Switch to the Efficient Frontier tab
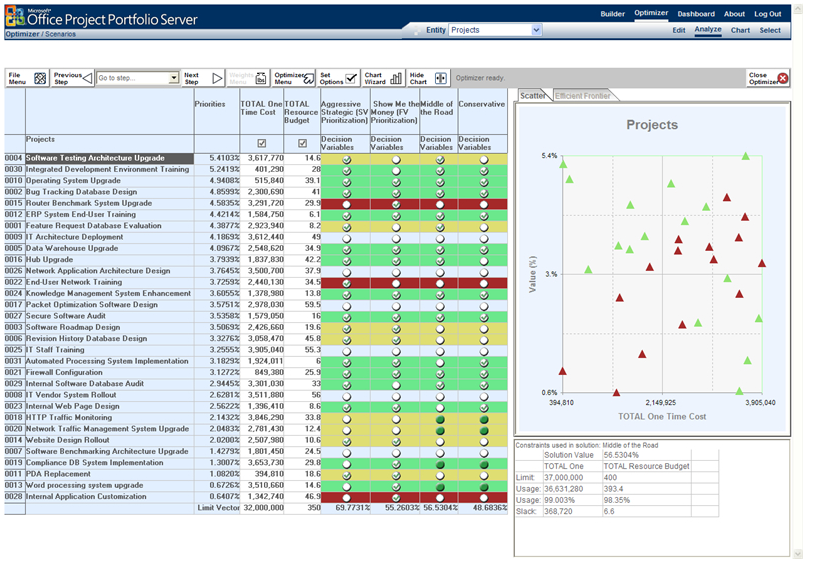This screenshot has width=817, height=568. pyautogui.click(x=583, y=96)
